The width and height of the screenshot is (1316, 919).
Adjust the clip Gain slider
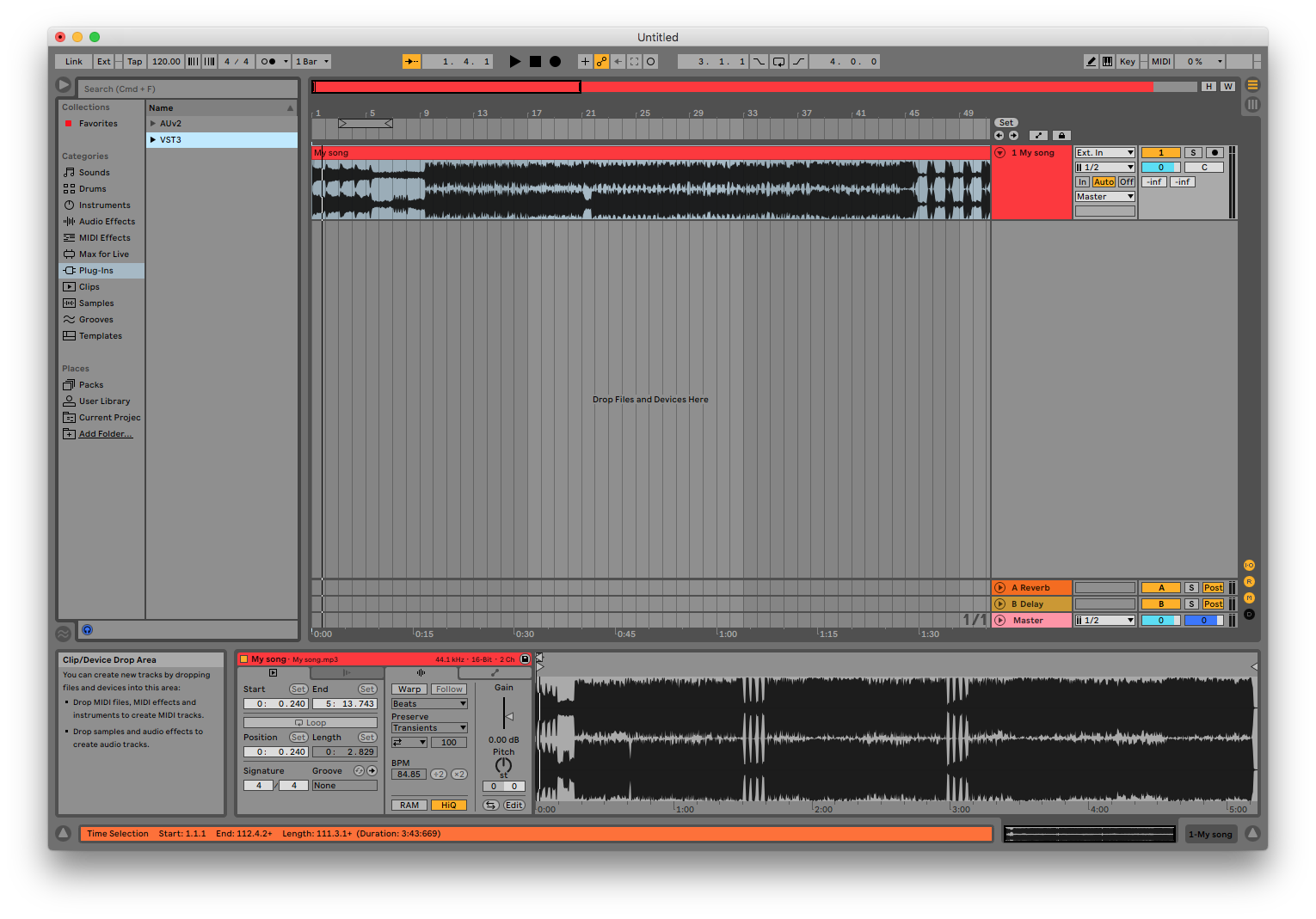(x=507, y=715)
